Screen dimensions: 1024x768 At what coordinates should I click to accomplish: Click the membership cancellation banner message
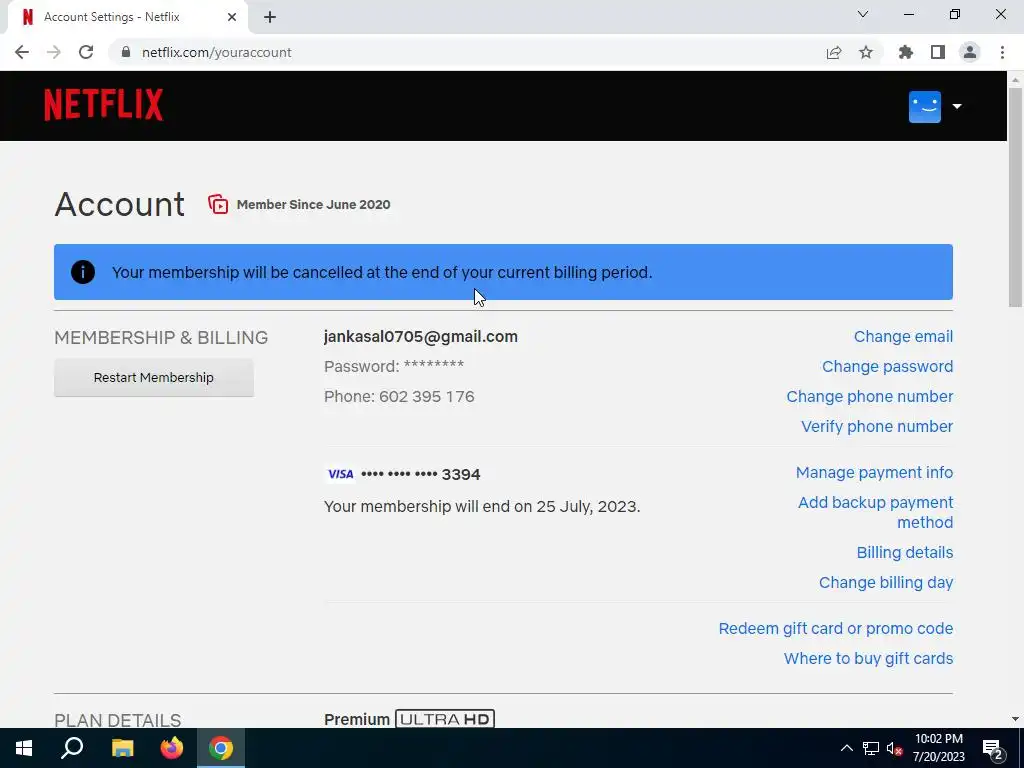click(382, 272)
